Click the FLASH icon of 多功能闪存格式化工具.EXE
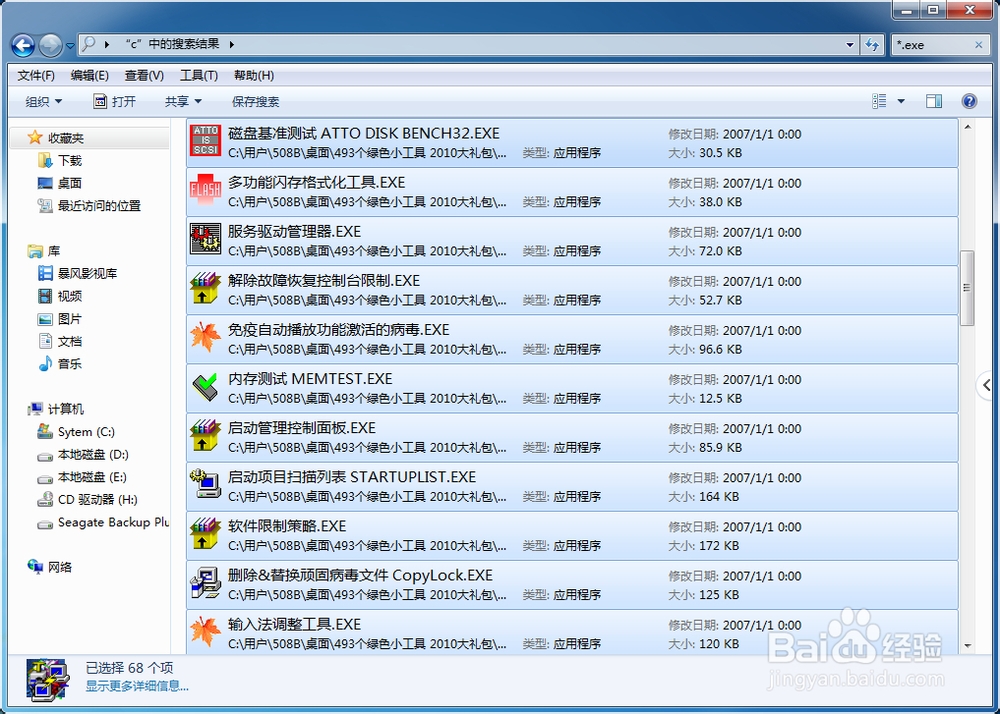Image resolution: width=1000 pixels, height=714 pixels. (205, 189)
